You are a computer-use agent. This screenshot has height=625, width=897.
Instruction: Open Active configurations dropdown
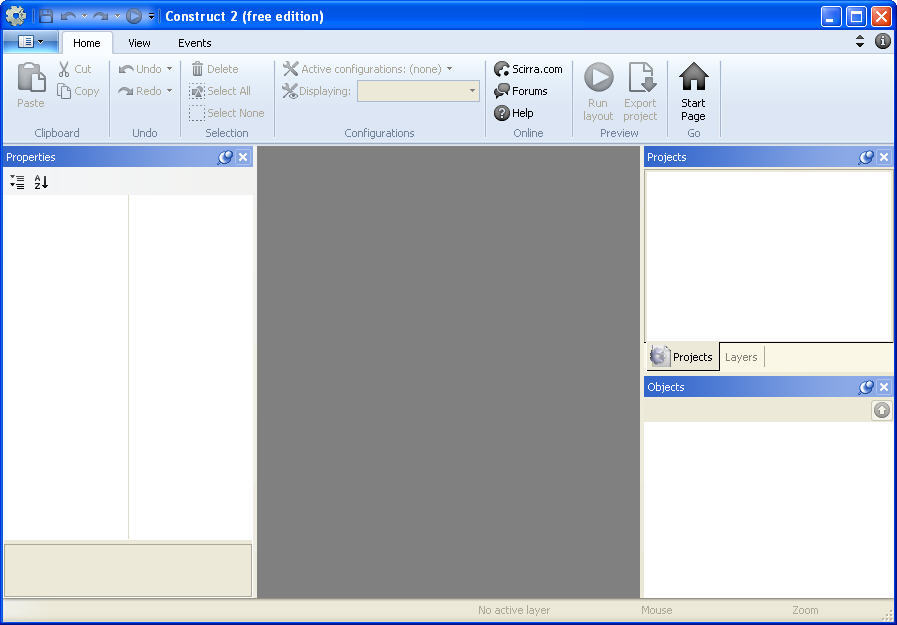coord(368,69)
